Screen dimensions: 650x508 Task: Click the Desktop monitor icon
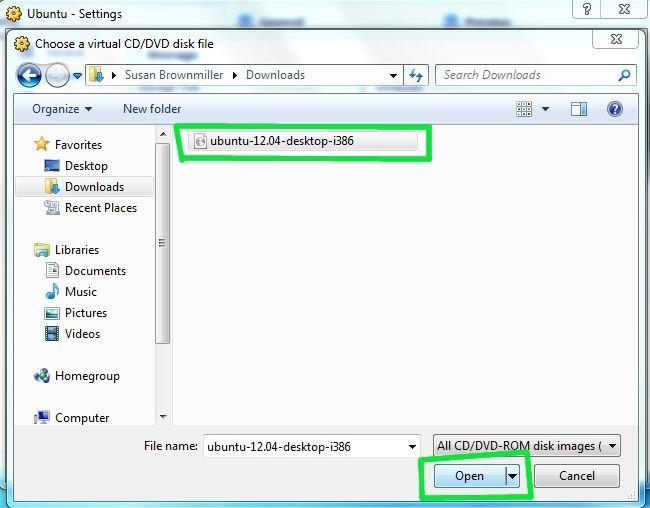point(52,166)
